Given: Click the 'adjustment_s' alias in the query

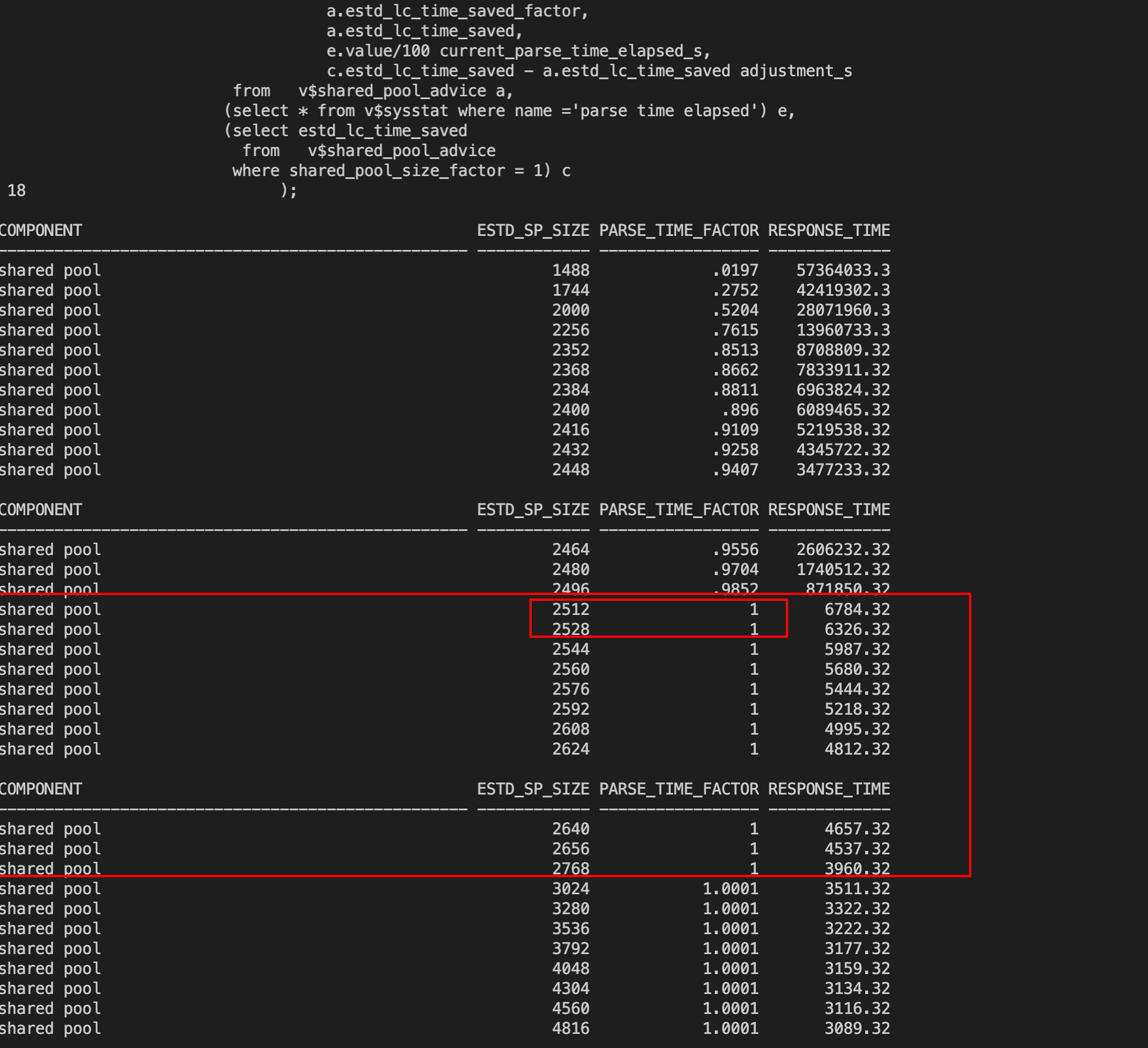Looking at the screenshot, I should click(796, 70).
